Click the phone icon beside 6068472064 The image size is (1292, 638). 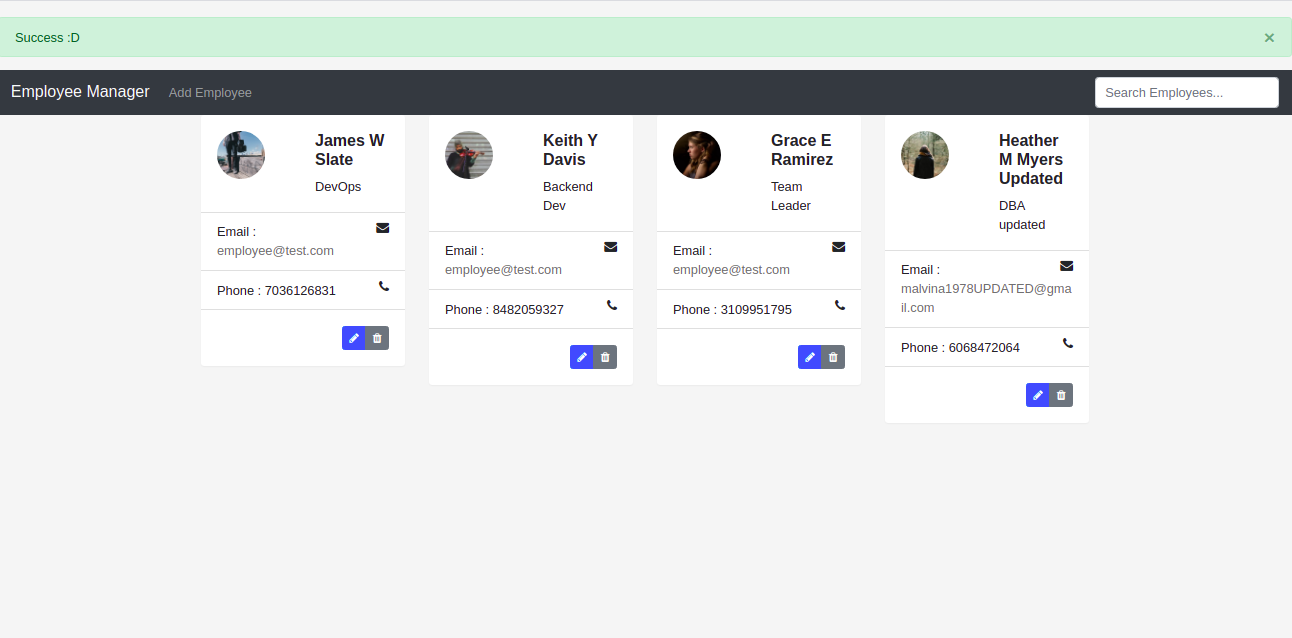[1068, 343]
